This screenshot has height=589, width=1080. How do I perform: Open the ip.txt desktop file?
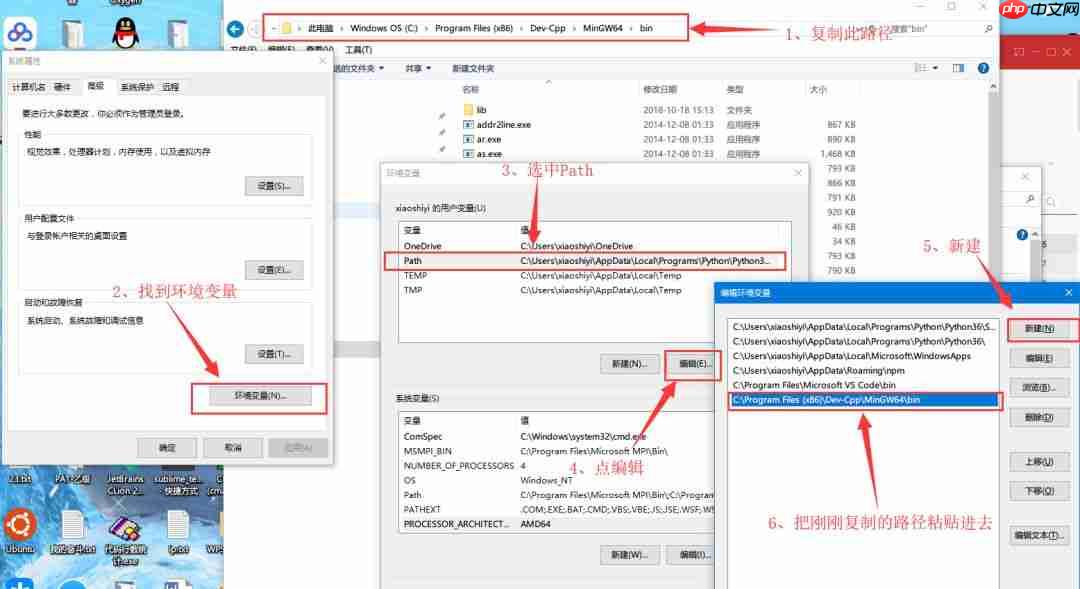(x=178, y=532)
